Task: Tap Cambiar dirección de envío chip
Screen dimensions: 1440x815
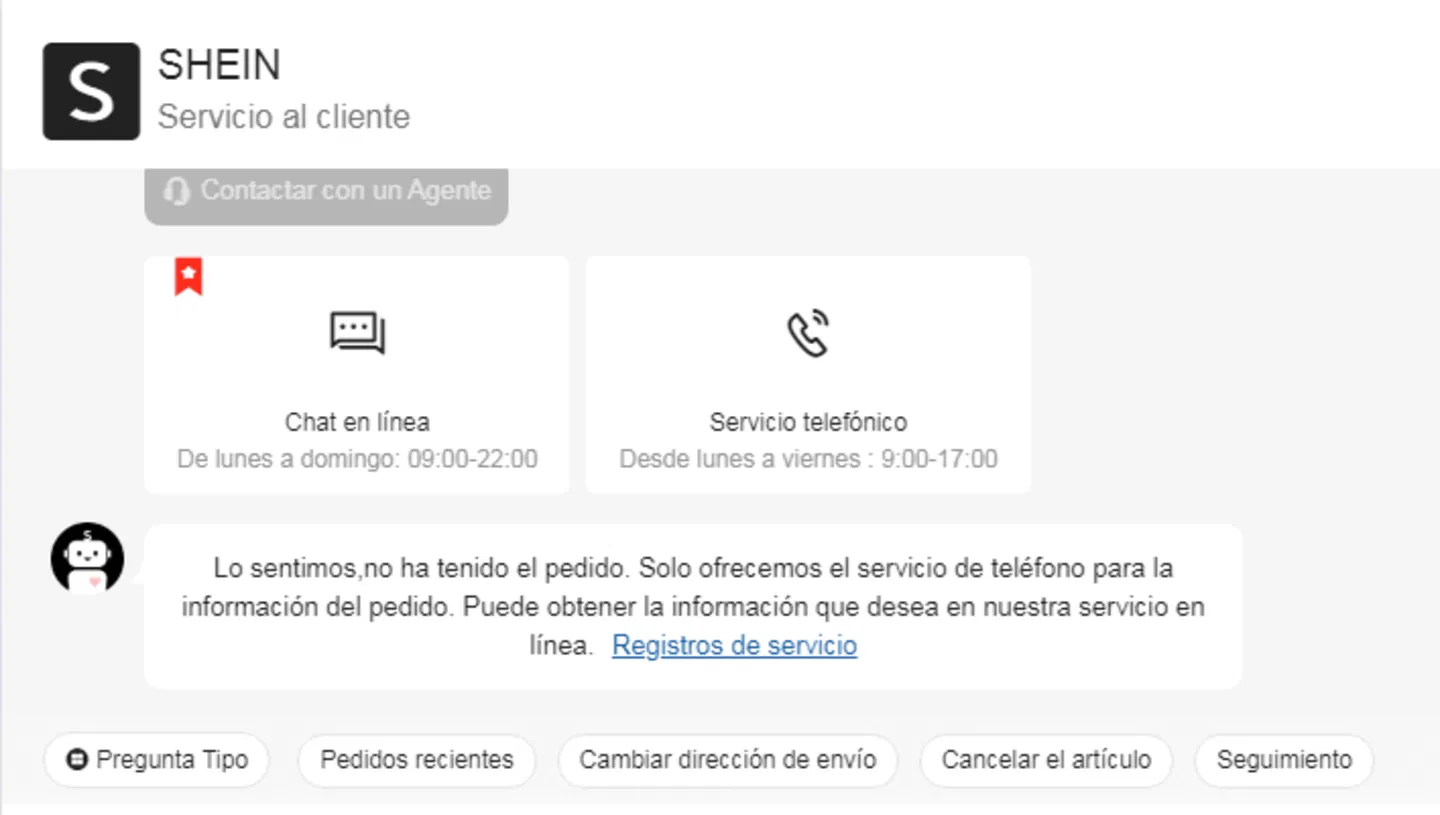Action: click(x=728, y=760)
